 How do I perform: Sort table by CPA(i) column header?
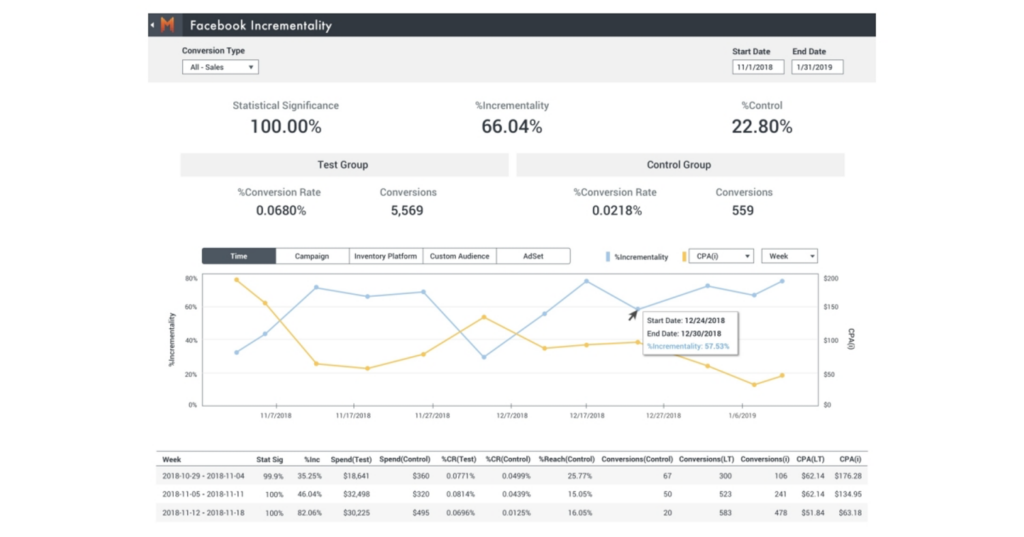(850, 459)
